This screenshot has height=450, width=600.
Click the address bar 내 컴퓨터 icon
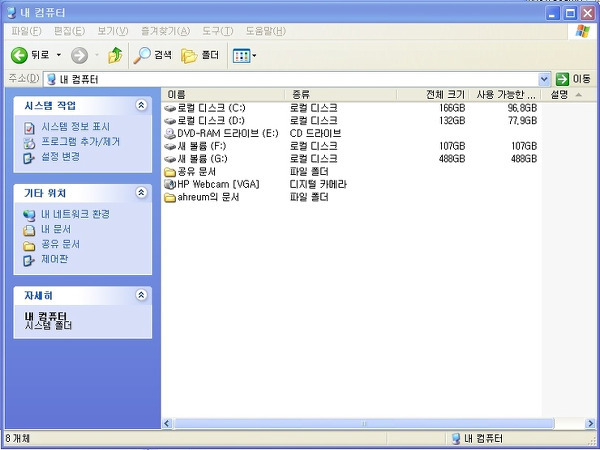point(51,79)
